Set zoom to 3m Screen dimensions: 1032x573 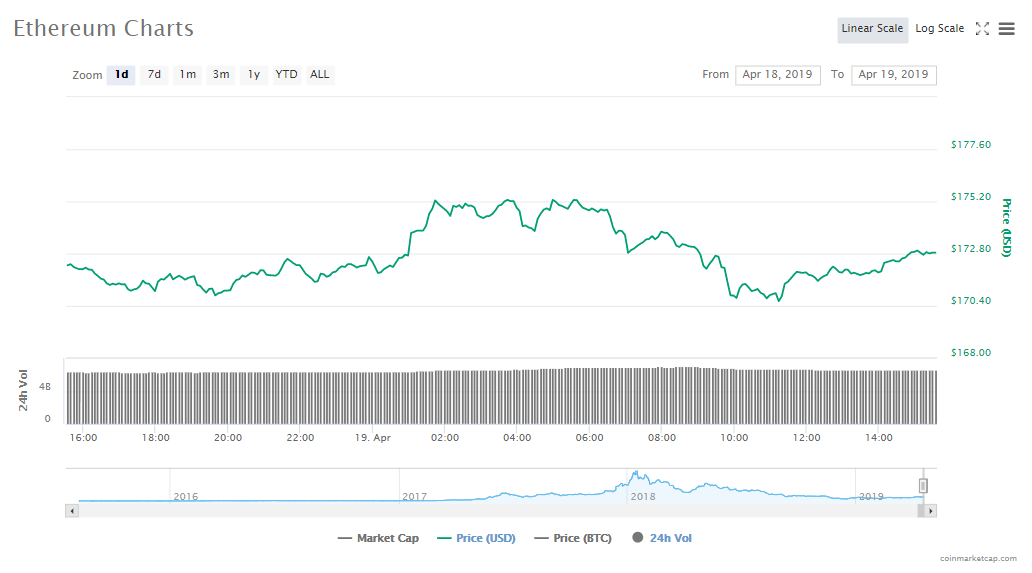click(221, 75)
